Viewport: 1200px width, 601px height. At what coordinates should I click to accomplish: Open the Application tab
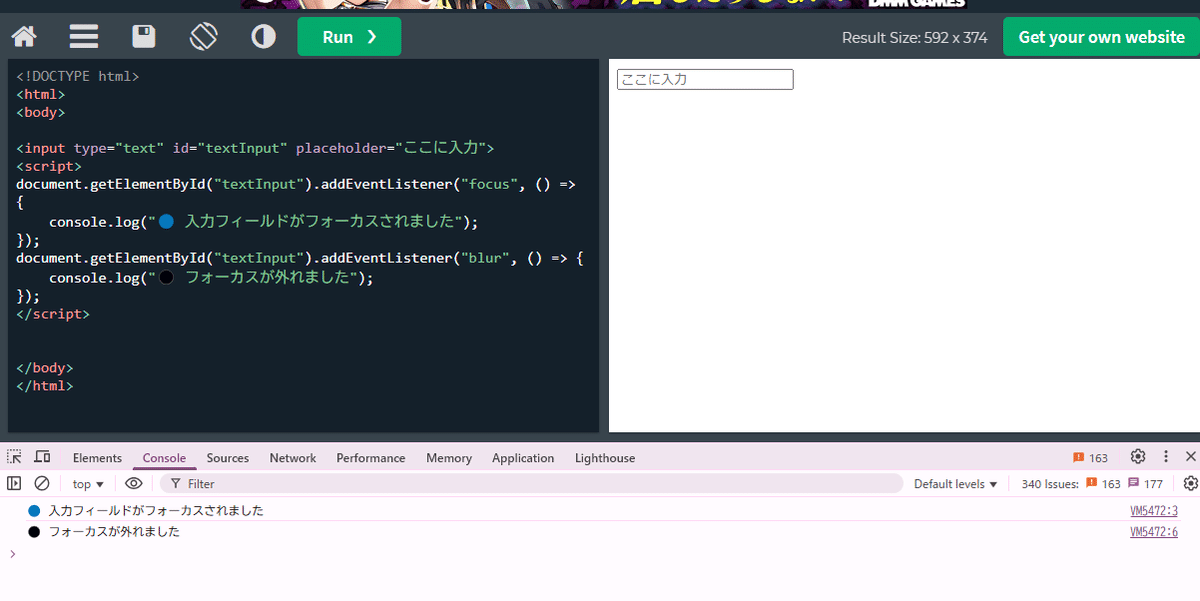tap(523, 458)
